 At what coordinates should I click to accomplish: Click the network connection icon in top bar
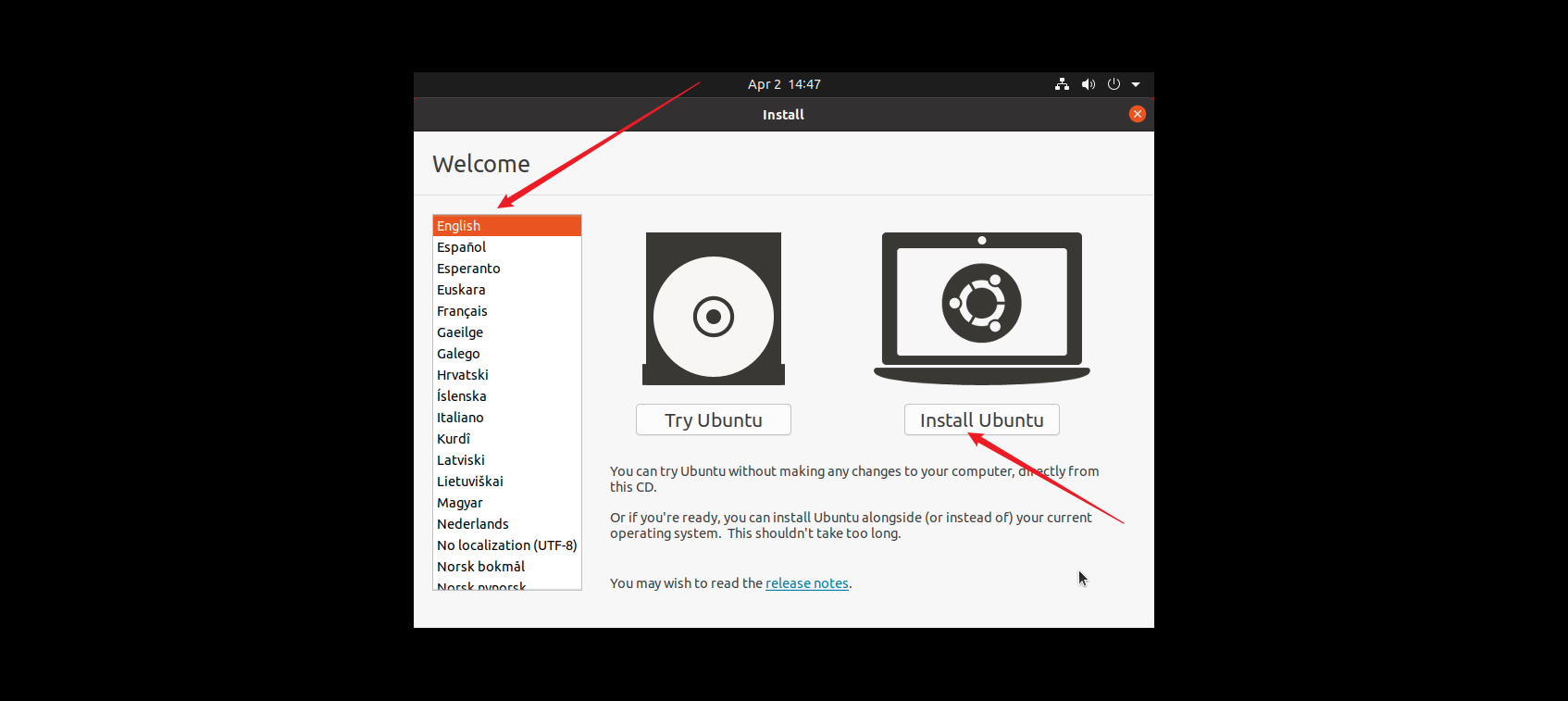tap(1062, 84)
